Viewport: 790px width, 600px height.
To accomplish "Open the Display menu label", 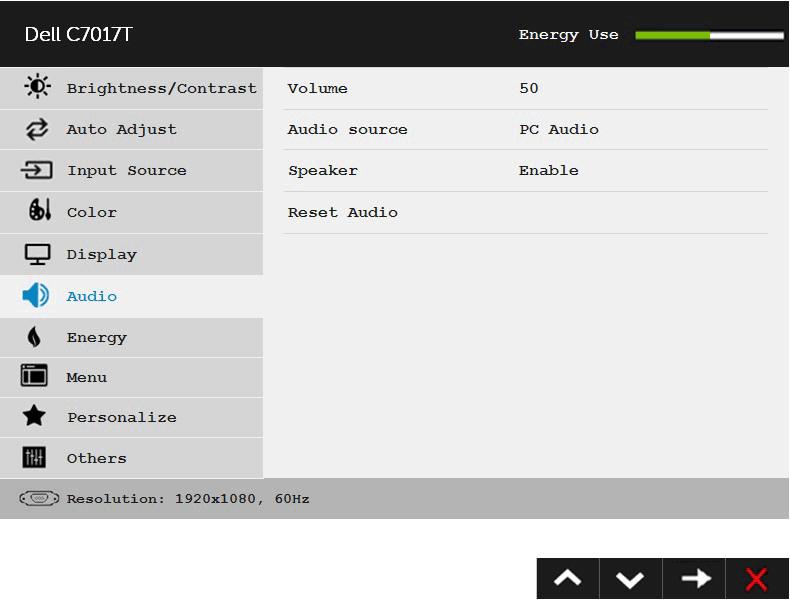I will click(x=102, y=254).
